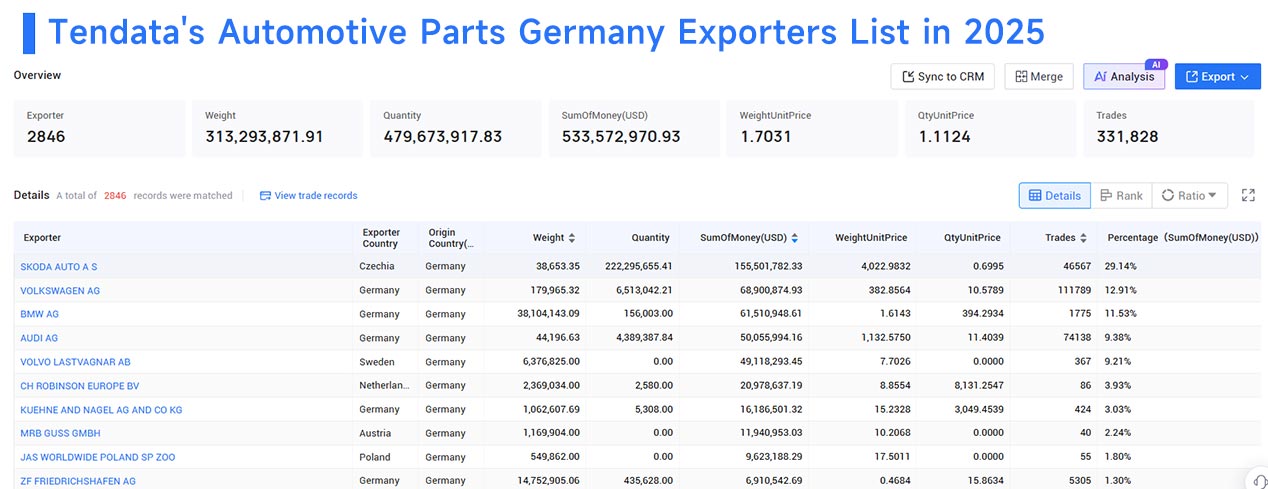This screenshot has height=489, width=1268.
Task: Click the Ratio circle icon
Action: point(1166,196)
